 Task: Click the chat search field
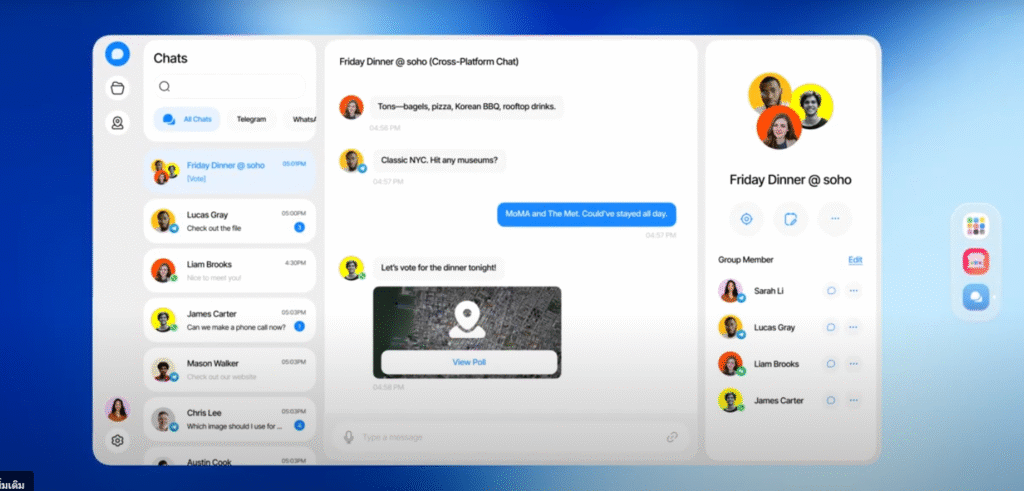230,86
